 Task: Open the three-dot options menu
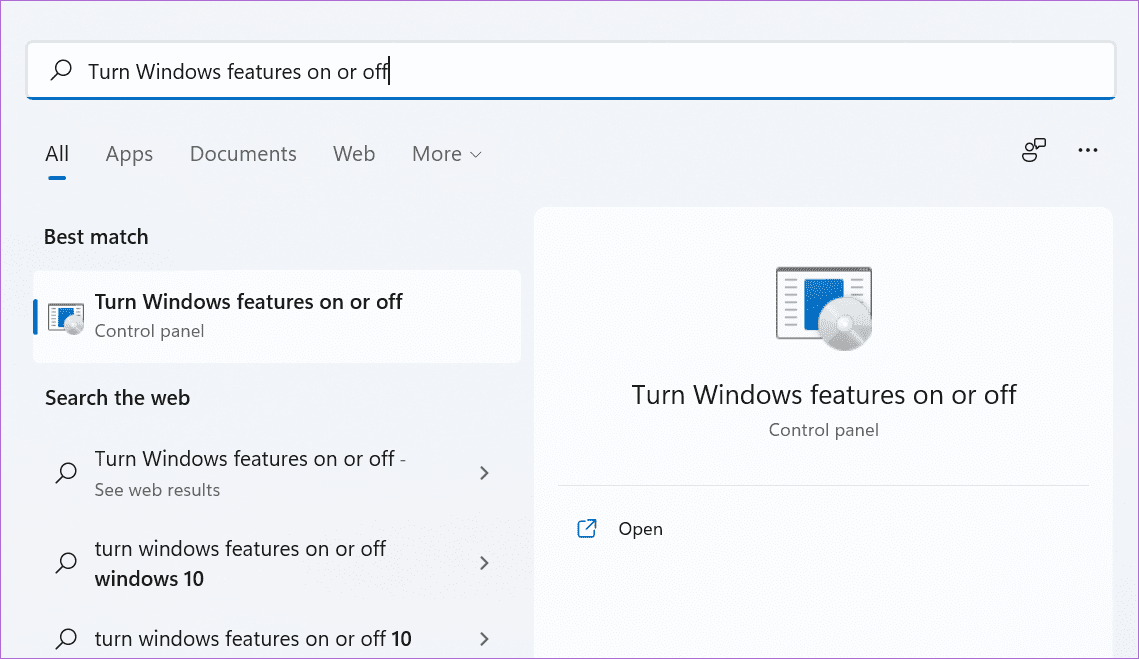1087,150
